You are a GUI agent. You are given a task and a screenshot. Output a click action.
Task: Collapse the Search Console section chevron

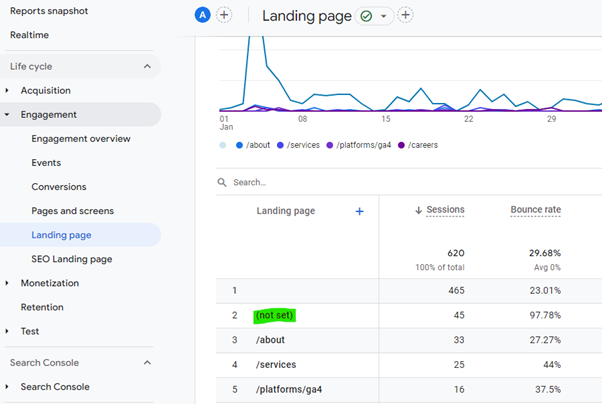[x=147, y=363]
